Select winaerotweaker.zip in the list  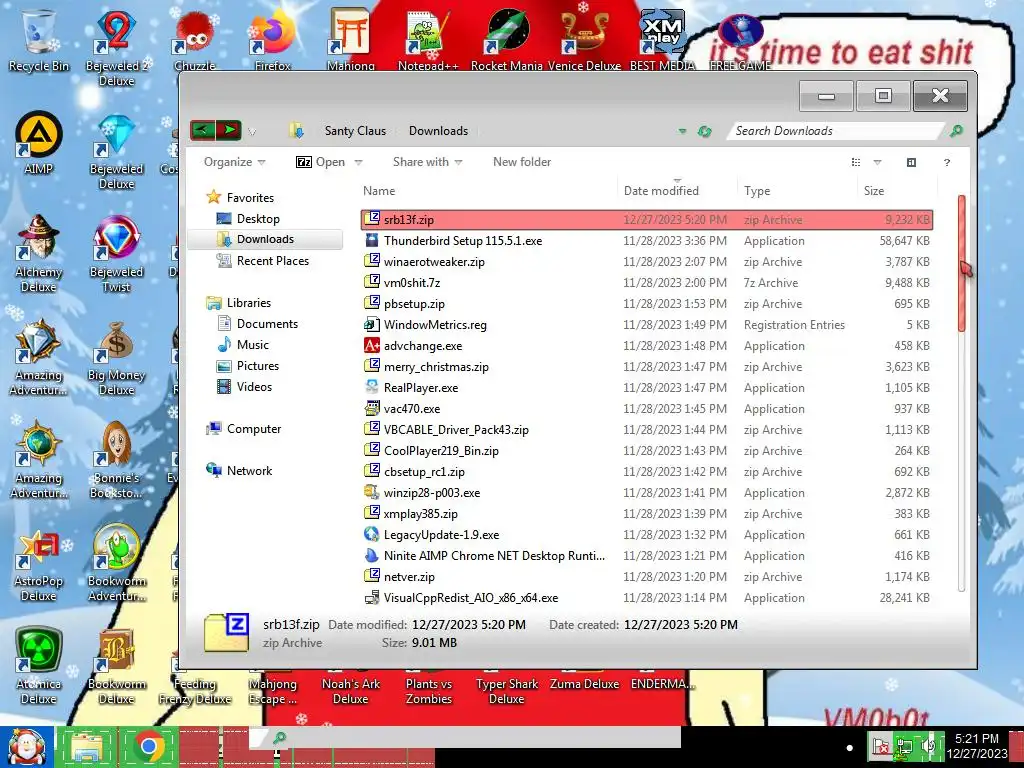pos(647,262)
